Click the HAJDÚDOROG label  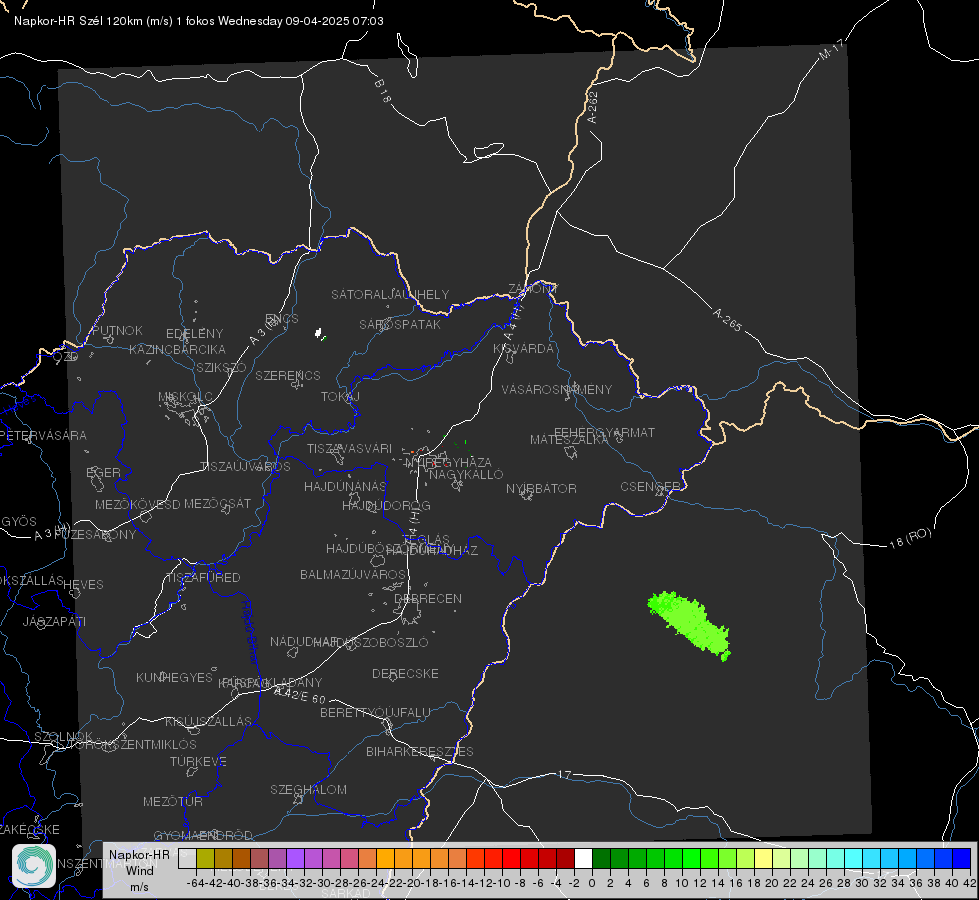(386, 505)
